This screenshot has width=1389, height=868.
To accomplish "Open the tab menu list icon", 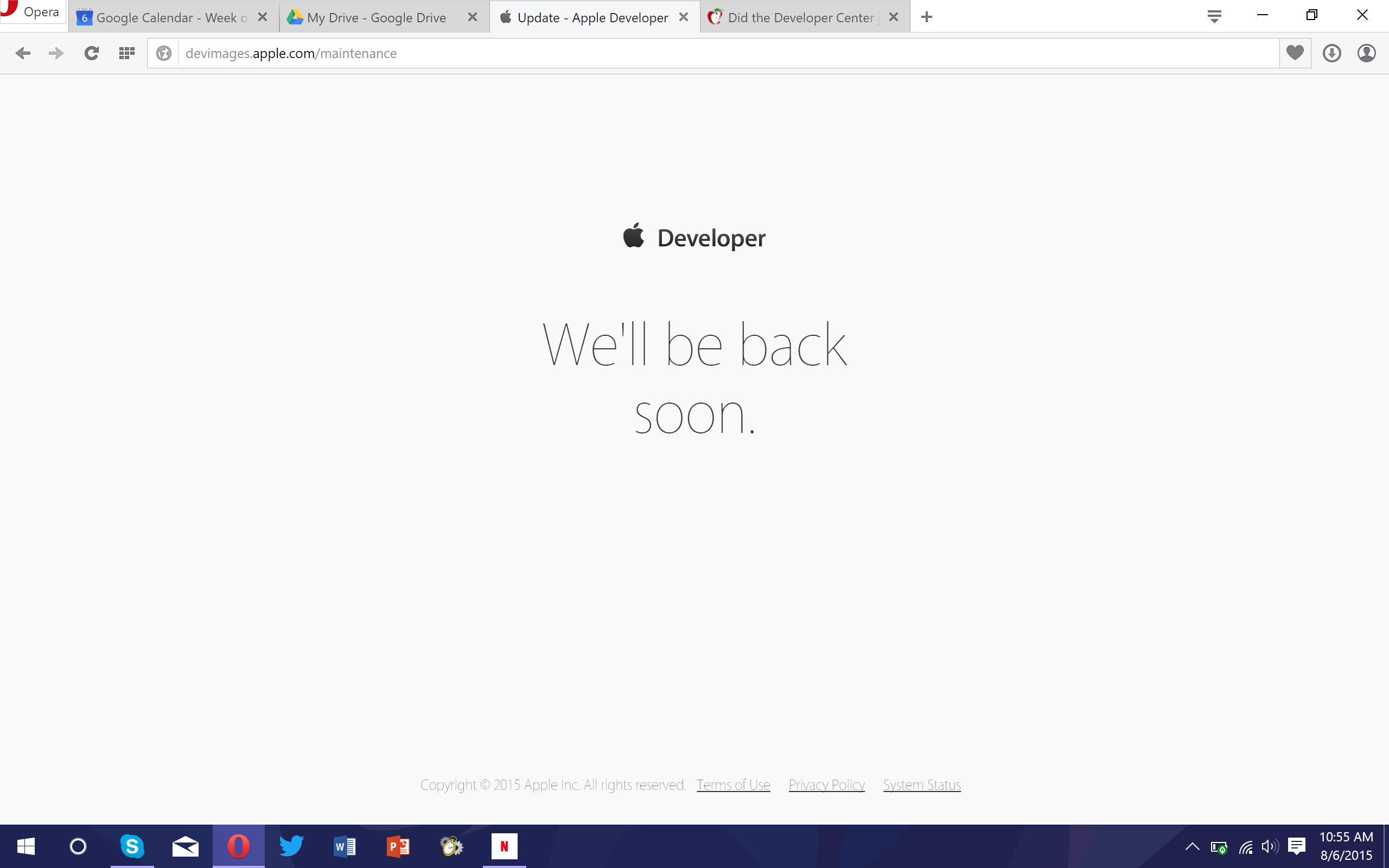I will point(1214,16).
